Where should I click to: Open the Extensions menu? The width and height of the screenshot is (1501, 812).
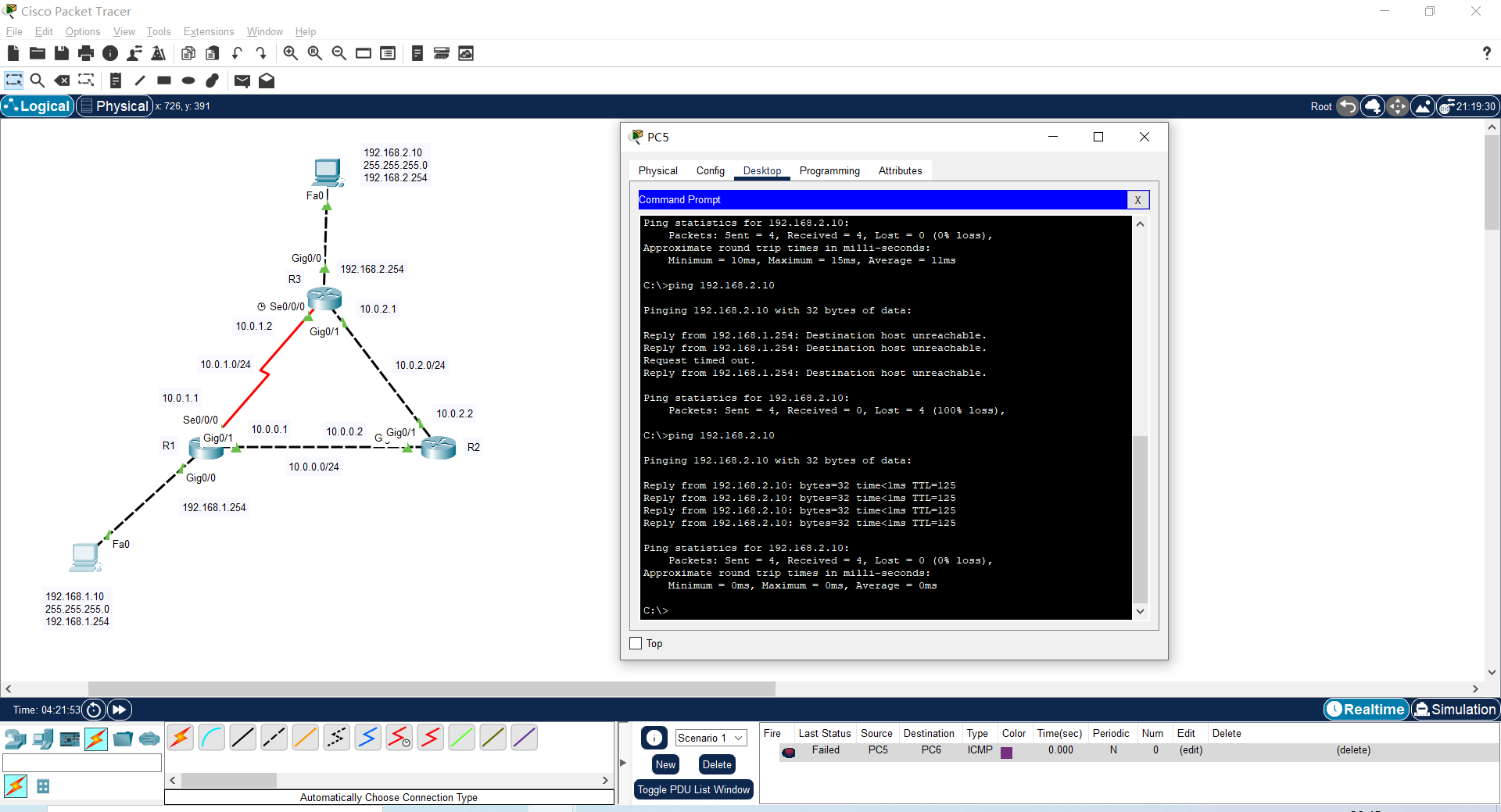coord(209,31)
